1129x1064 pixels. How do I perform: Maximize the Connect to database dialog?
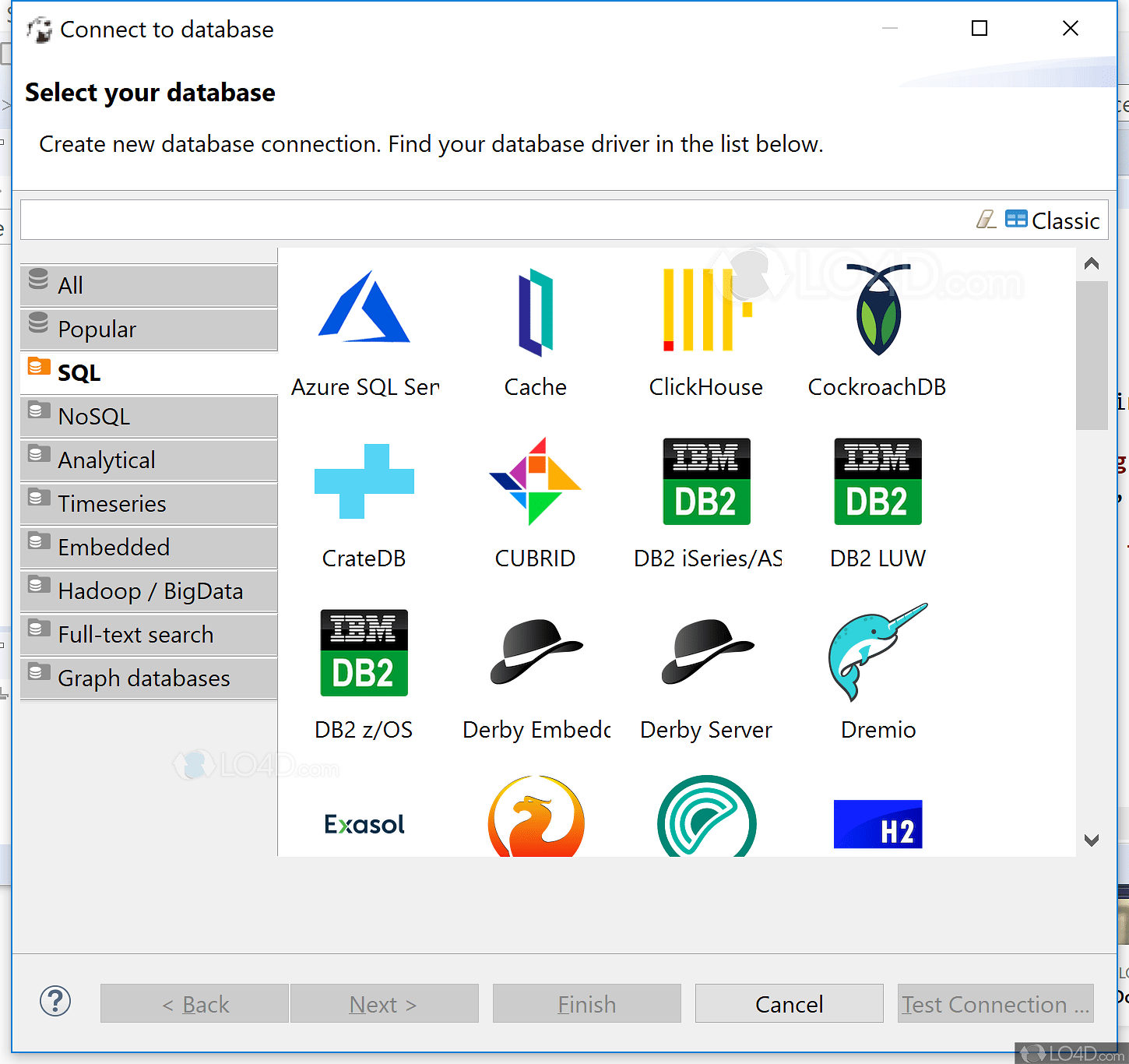coord(980,29)
